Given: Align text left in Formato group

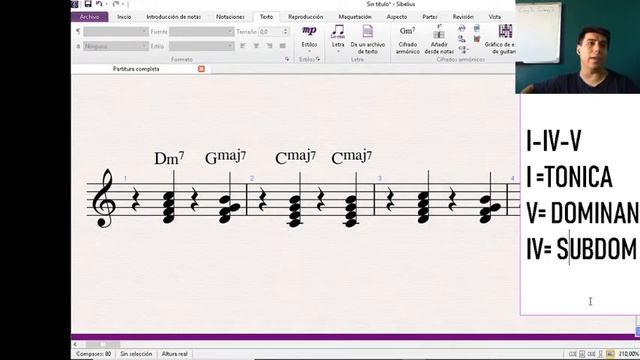Looking at the screenshot, I should coord(243,46).
